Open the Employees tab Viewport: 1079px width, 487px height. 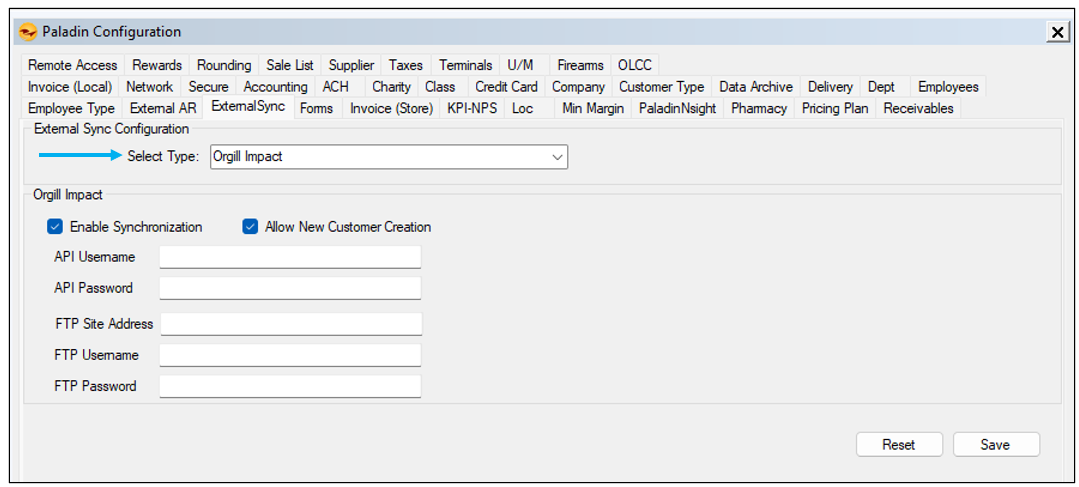pos(948,87)
